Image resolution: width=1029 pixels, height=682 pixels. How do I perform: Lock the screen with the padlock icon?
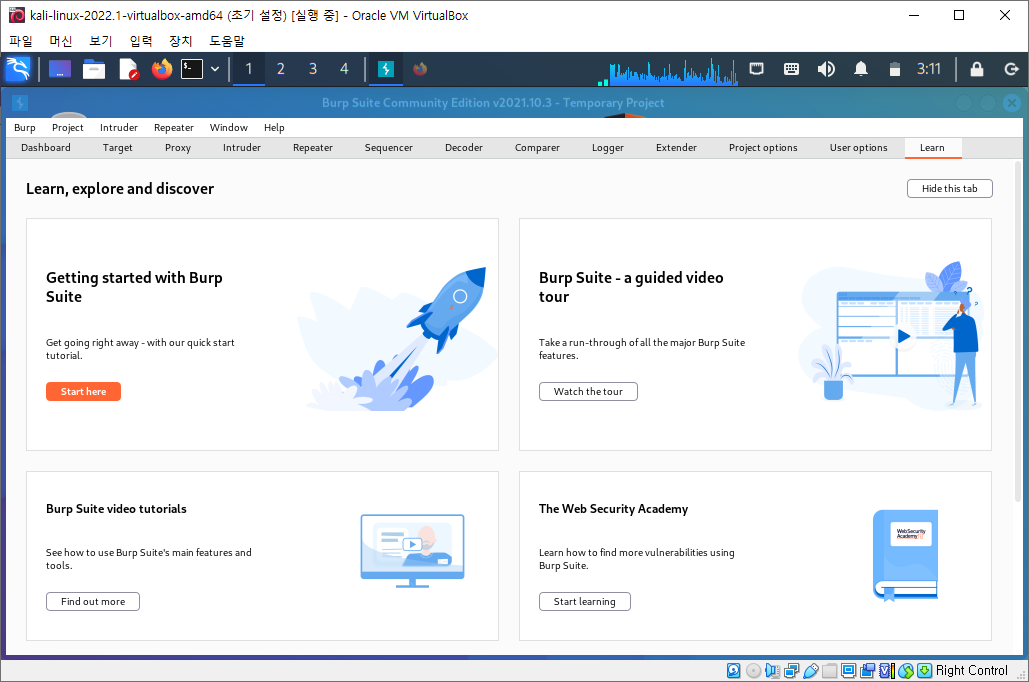pyautogui.click(x=976, y=69)
